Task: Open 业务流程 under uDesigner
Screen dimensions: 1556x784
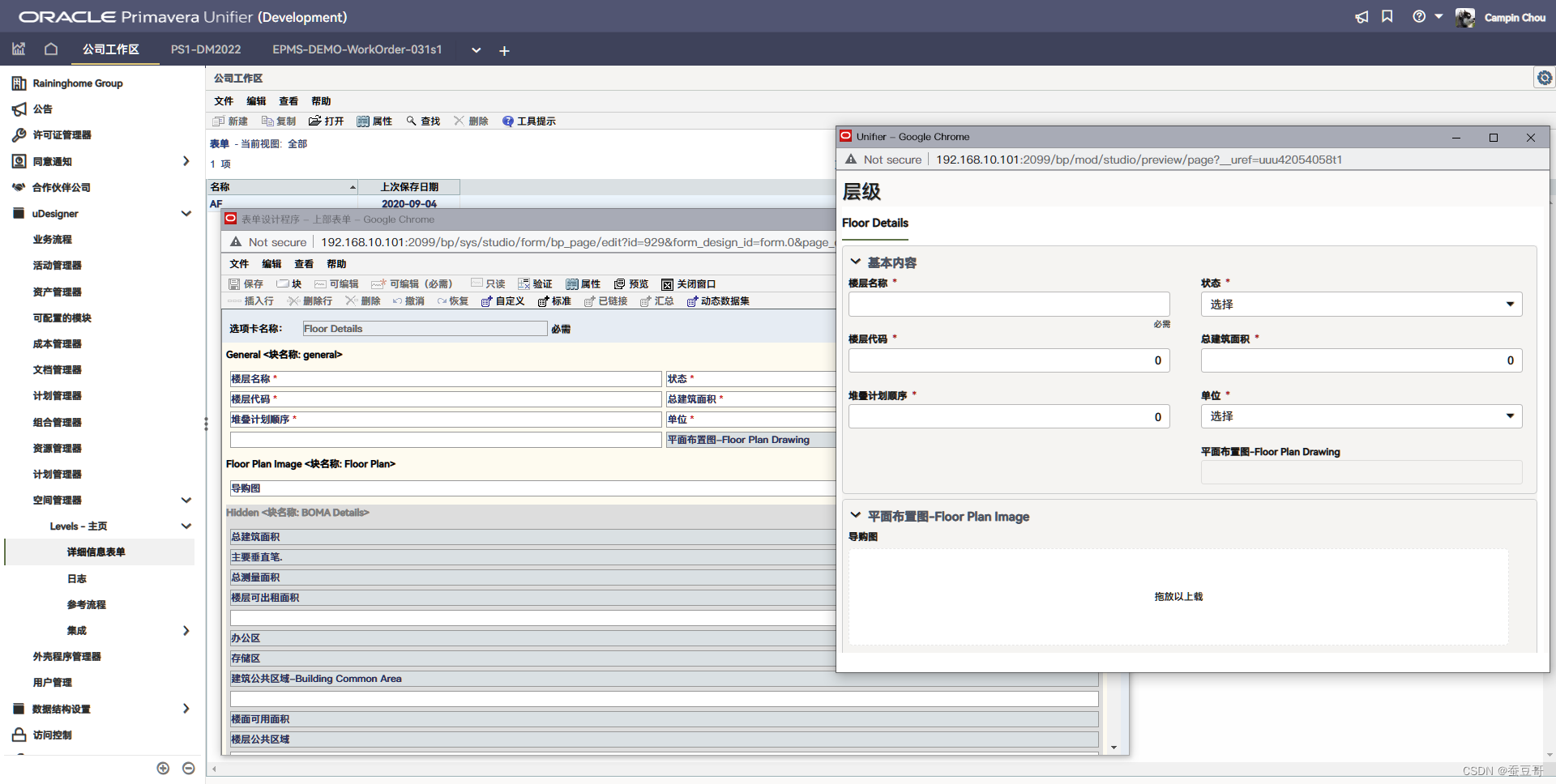Action: click(53, 240)
